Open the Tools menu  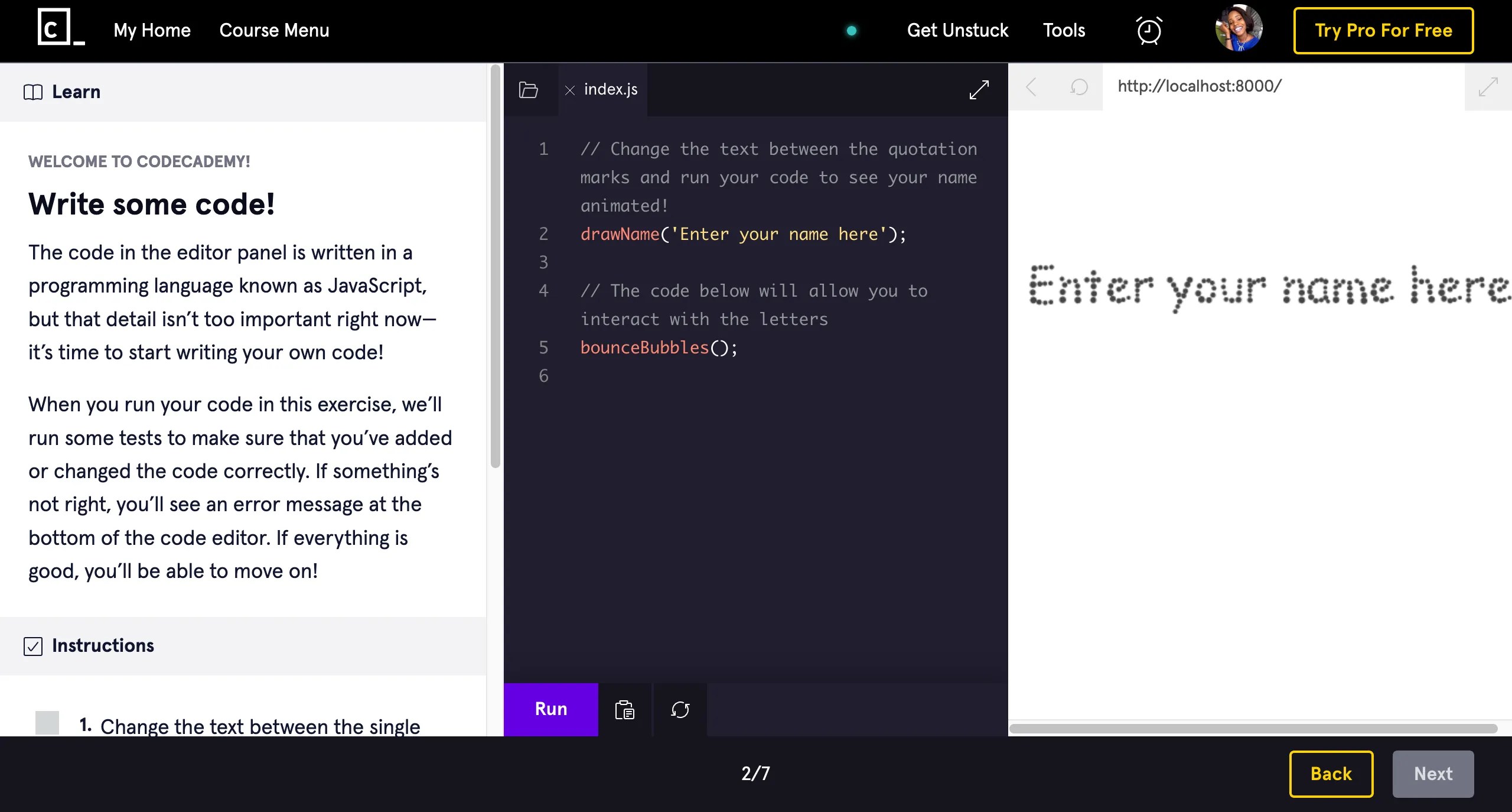[x=1064, y=30]
